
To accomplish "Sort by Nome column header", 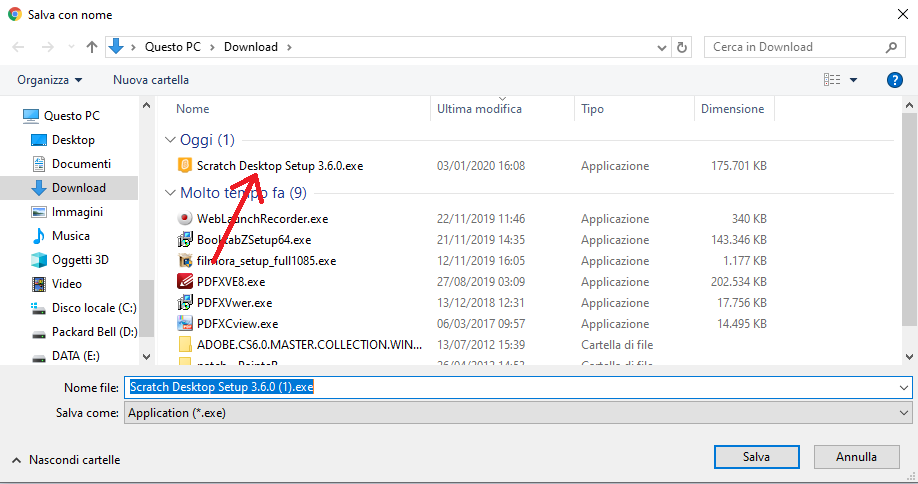I will coord(193,109).
